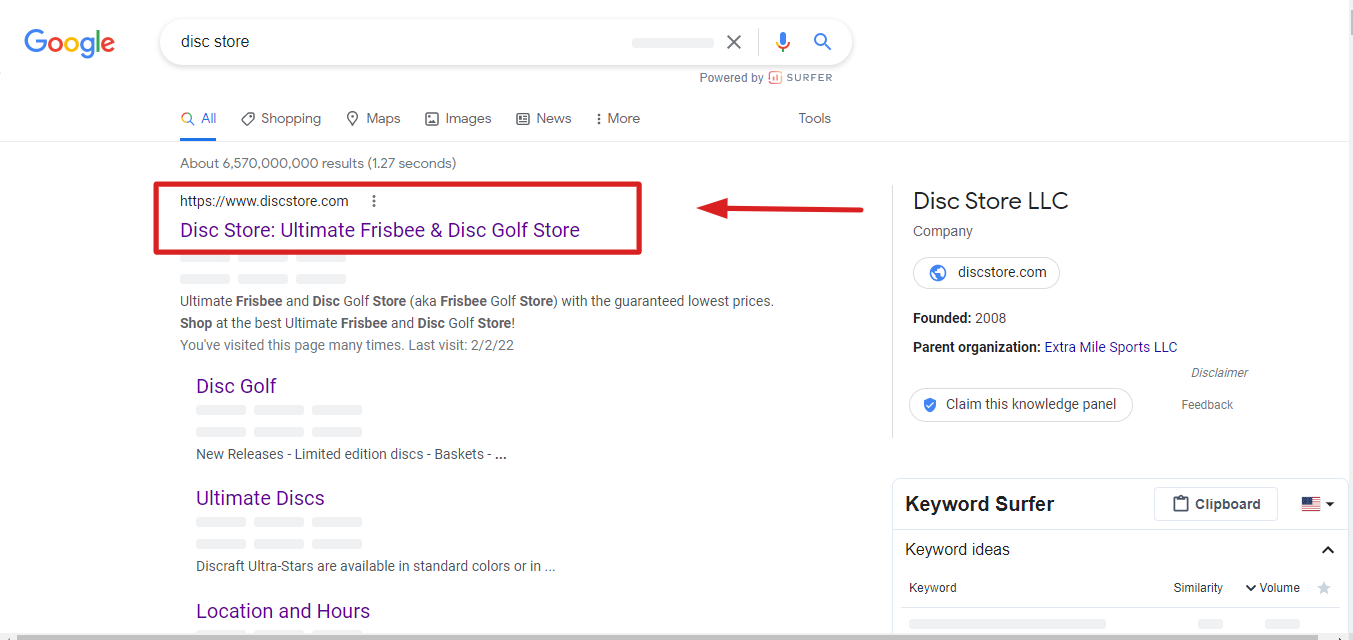Image resolution: width=1353 pixels, height=640 pixels.
Task: Select the All results tab
Action: 198,118
